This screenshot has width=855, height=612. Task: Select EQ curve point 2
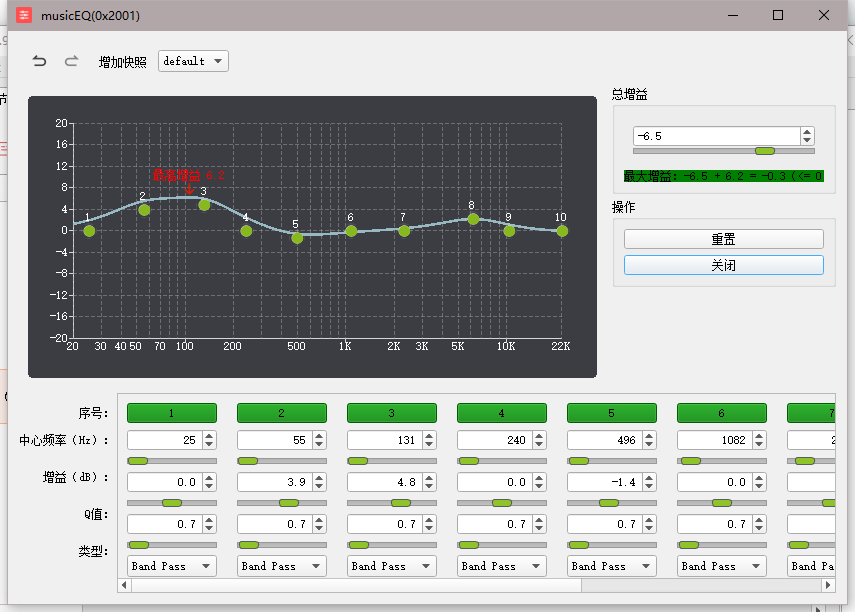tap(144, 210)
